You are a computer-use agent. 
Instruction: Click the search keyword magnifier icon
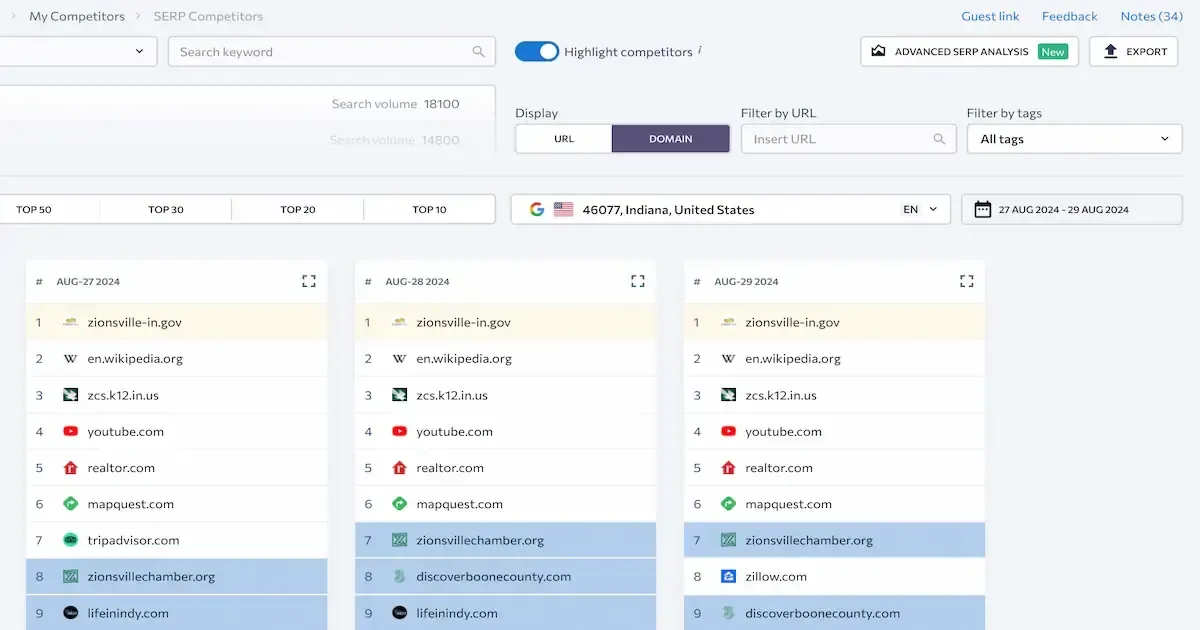(479, 52)
